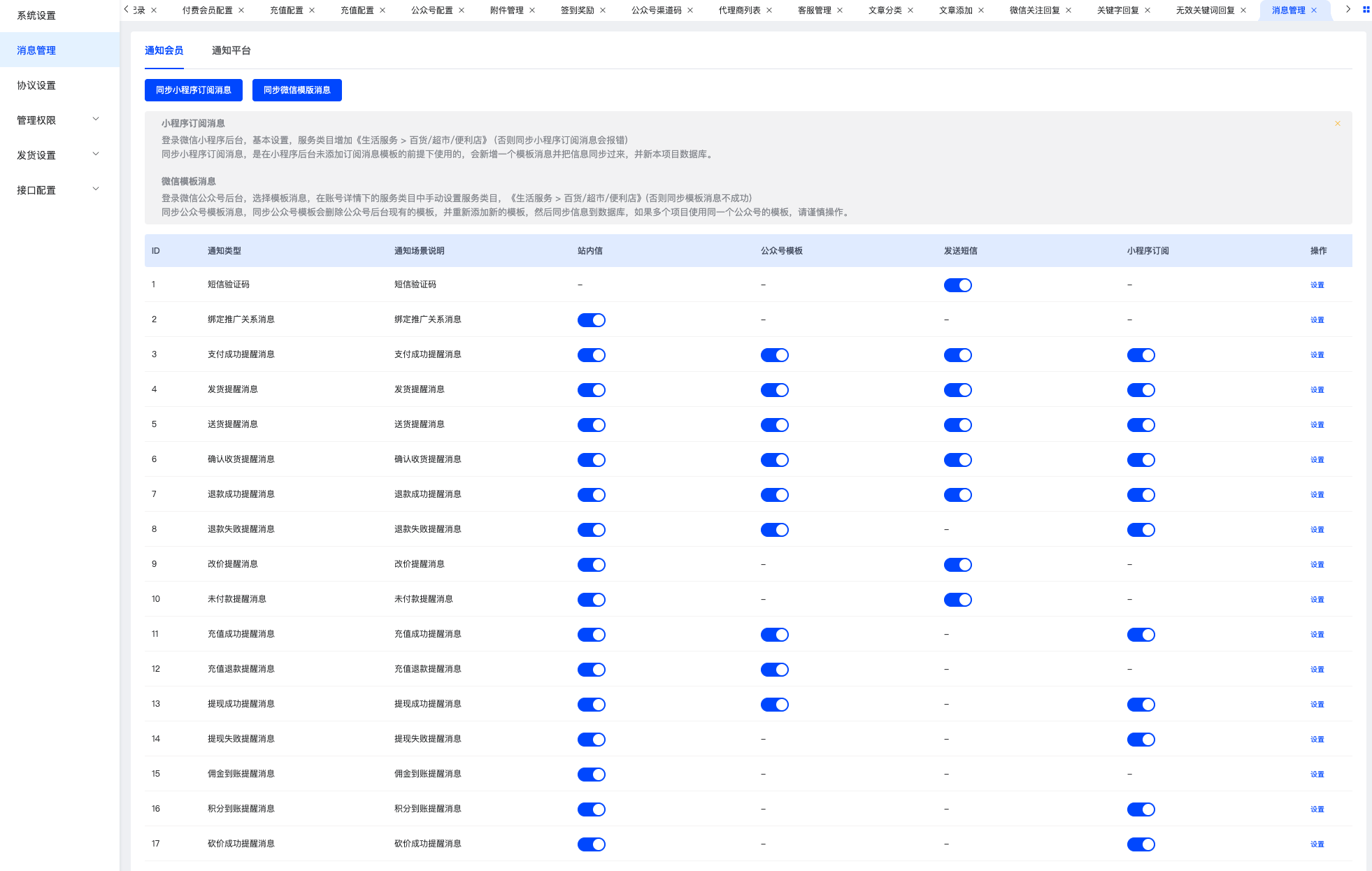Toggle 发送短信 for 改价提醒消息
1372x871 pixels.
point(958,565)
